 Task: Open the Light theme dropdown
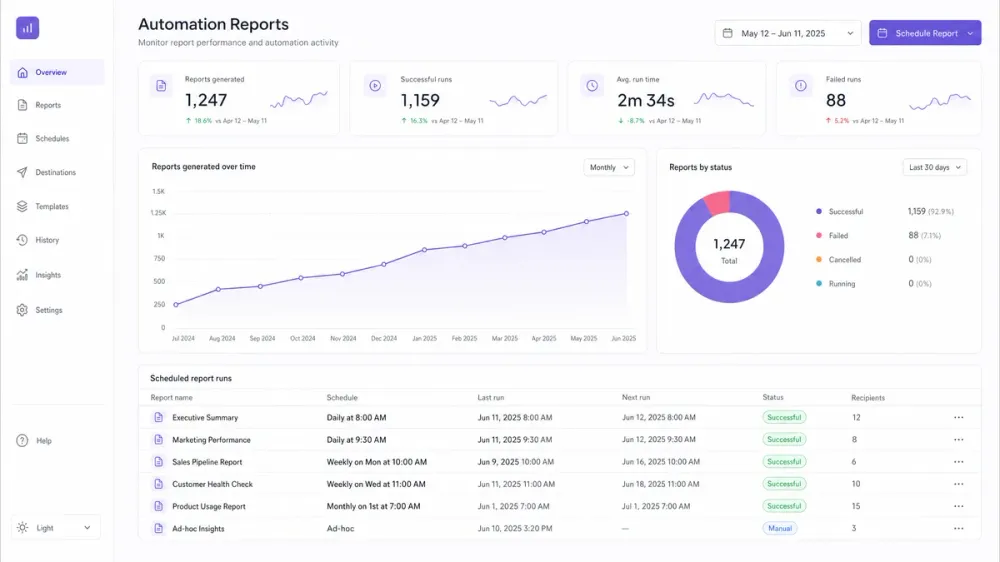(x=55, y=528)
